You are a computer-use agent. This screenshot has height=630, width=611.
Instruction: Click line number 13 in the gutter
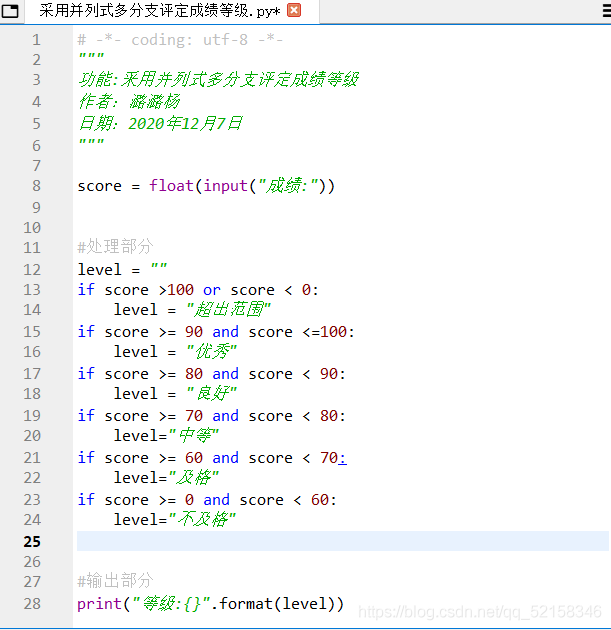(x=32, y=290)
